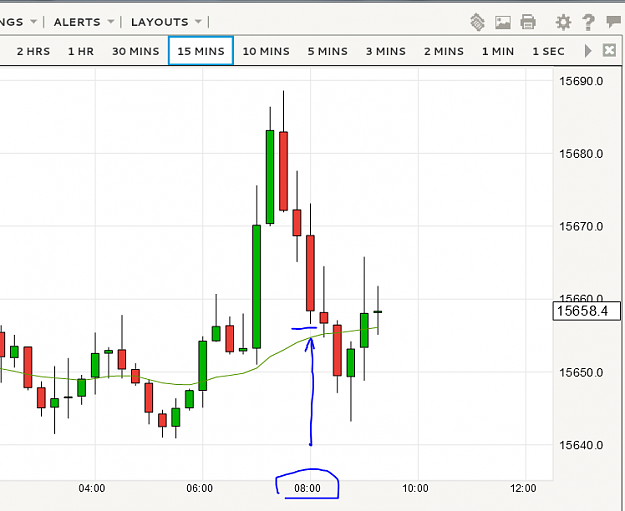
Task: Click the 15670.0 price axis label
Action: coord(581,227)
